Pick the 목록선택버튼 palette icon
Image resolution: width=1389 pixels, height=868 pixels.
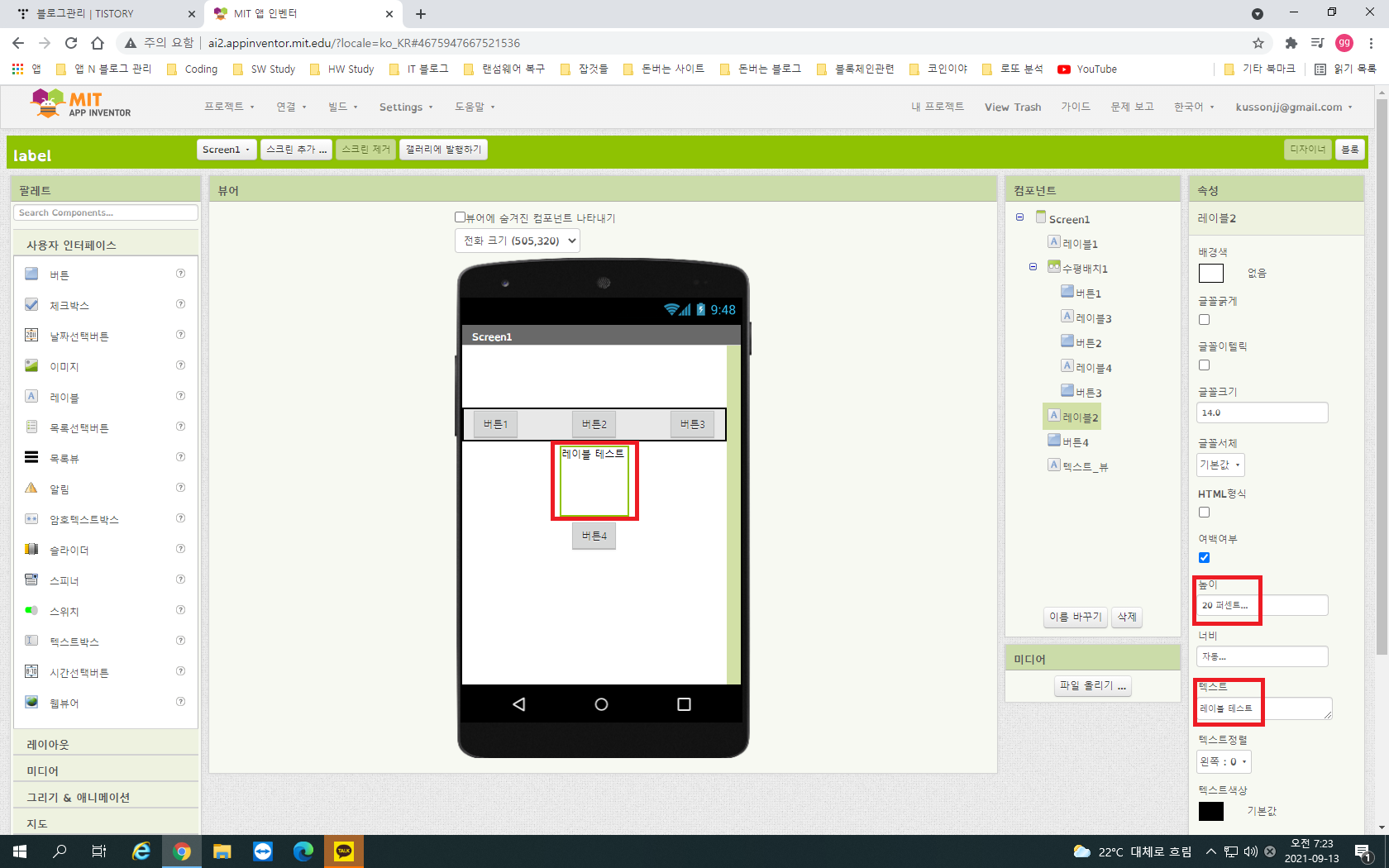tap(31, 427)
